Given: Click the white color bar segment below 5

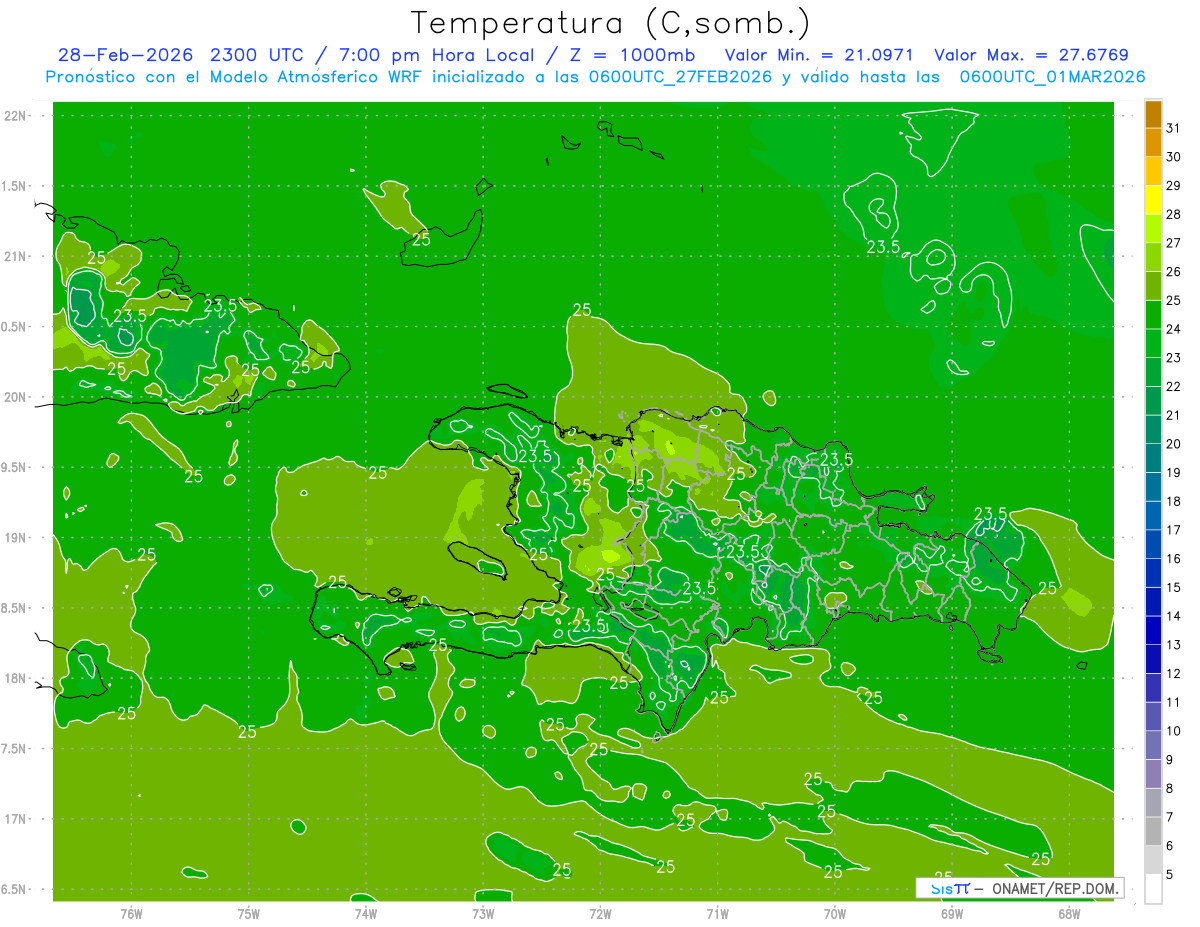Looking at the screenshot, I should pos(1153,889).
